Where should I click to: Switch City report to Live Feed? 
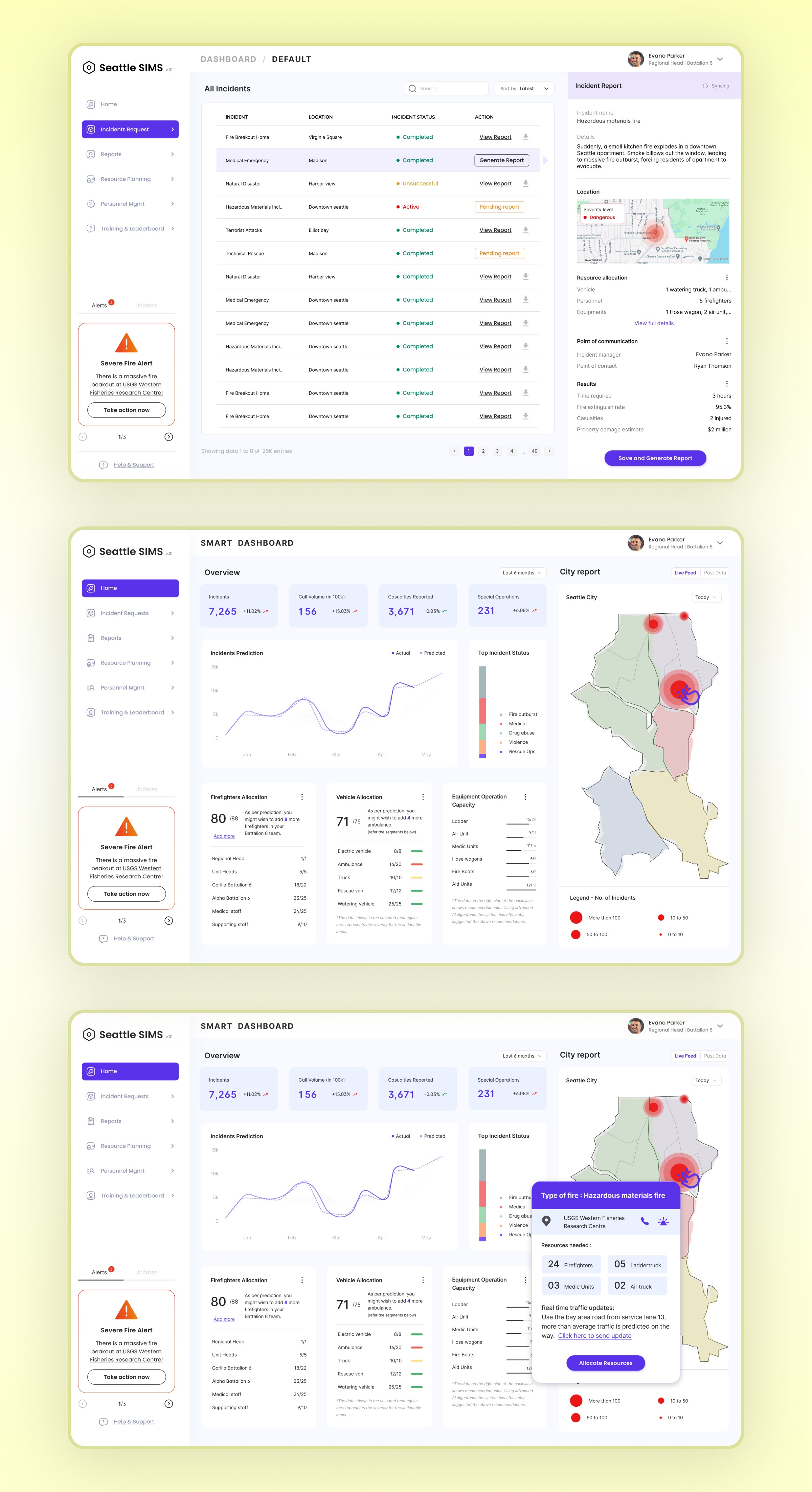(684, 573)
